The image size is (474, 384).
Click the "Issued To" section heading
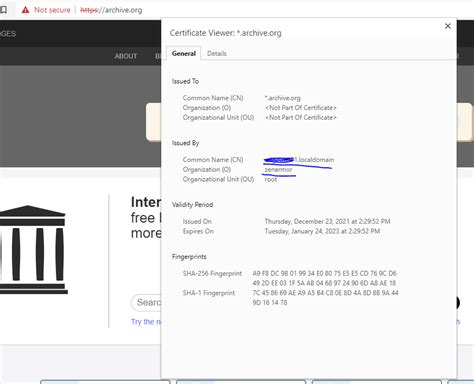coord(185,81)
